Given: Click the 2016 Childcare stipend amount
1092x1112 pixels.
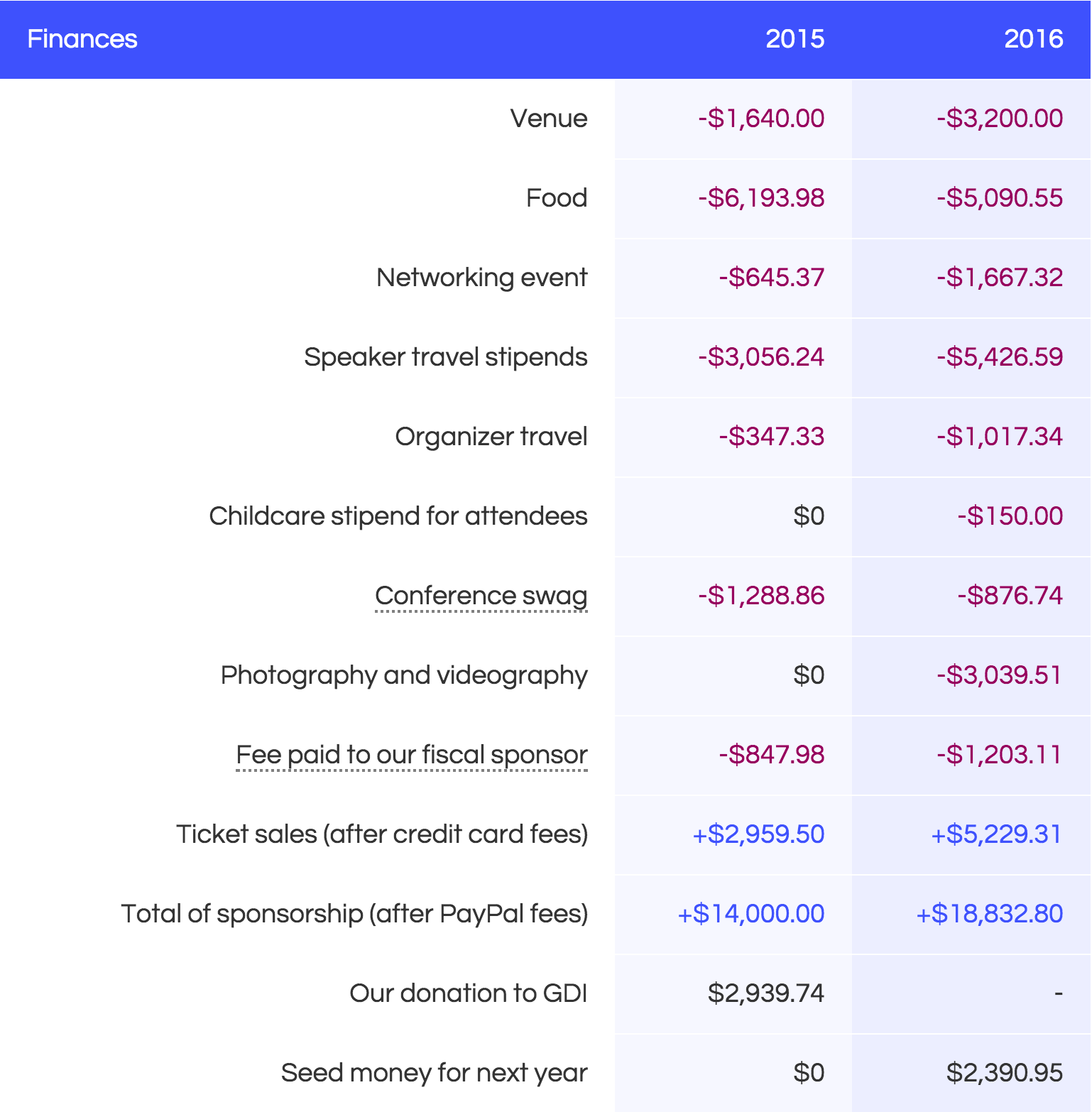Looking at the screenshot, I should tap(1010, 516).
